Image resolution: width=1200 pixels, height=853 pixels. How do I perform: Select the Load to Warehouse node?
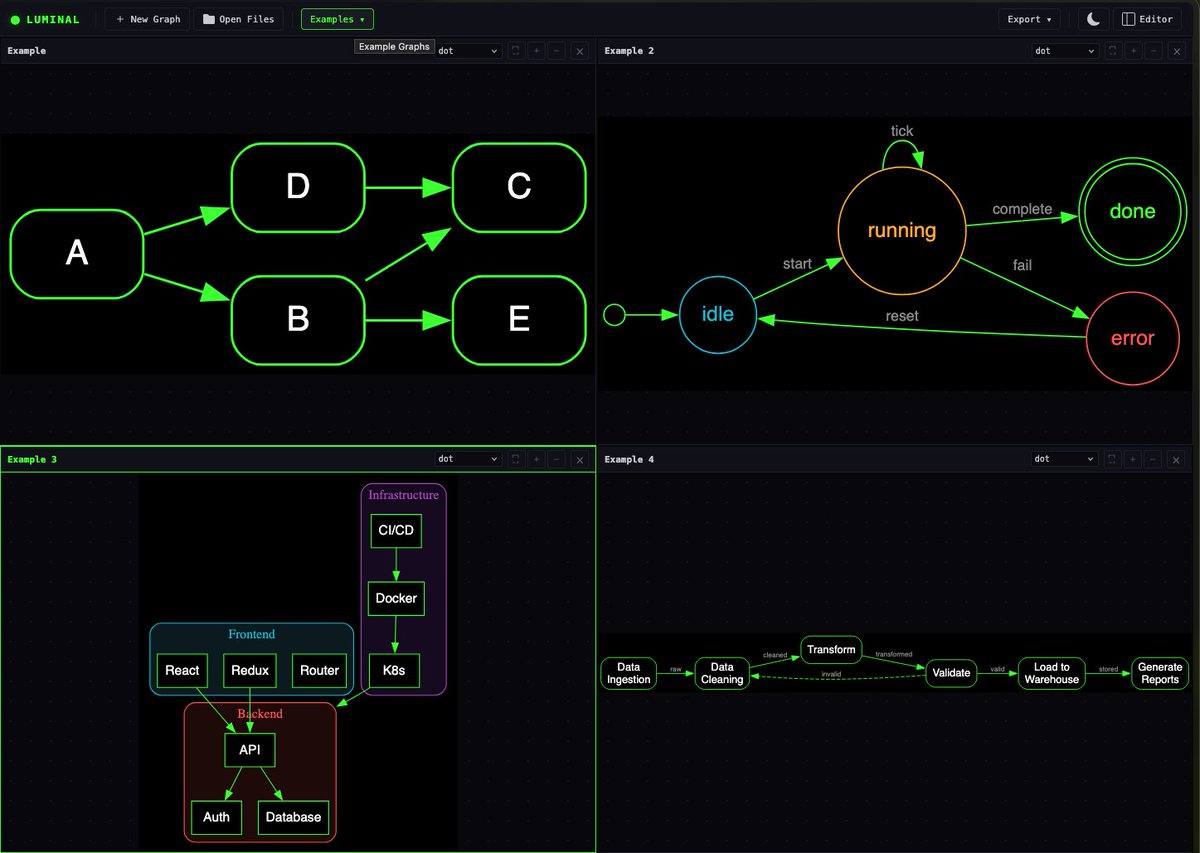(1051, 673)
